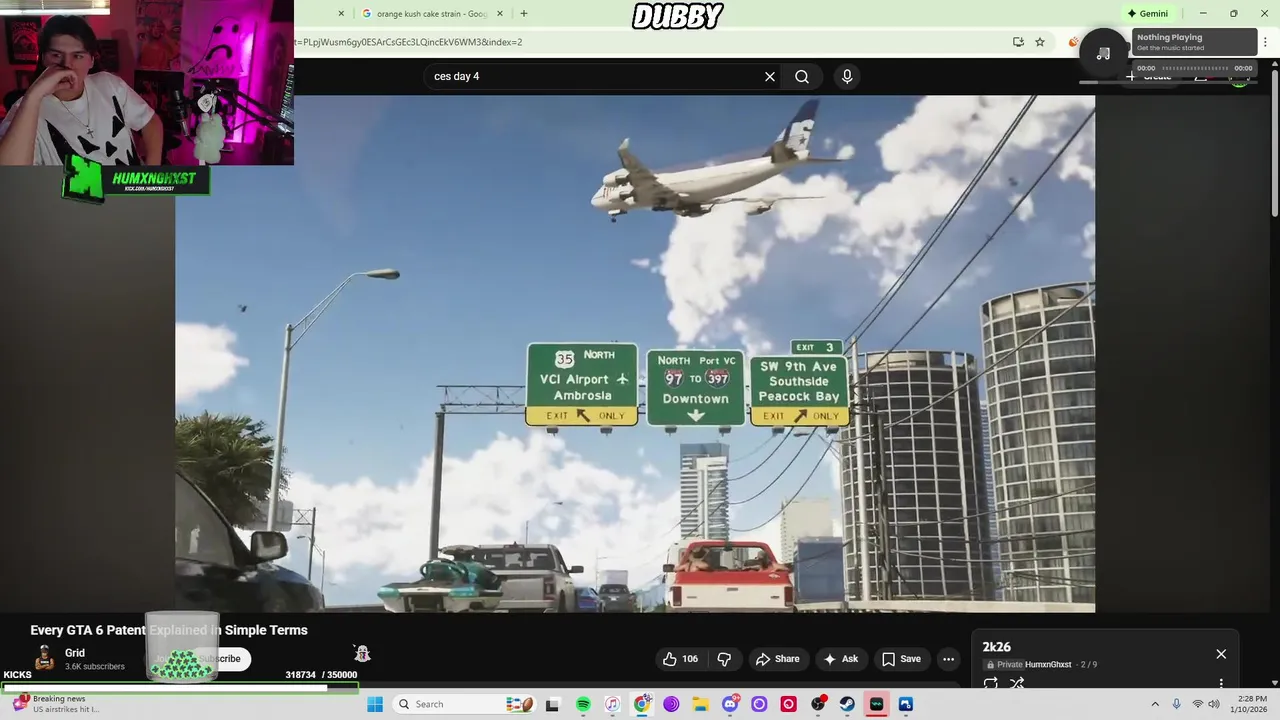
Task: Click the 2k26 playlist title
Action: click(x=996, y=647)
